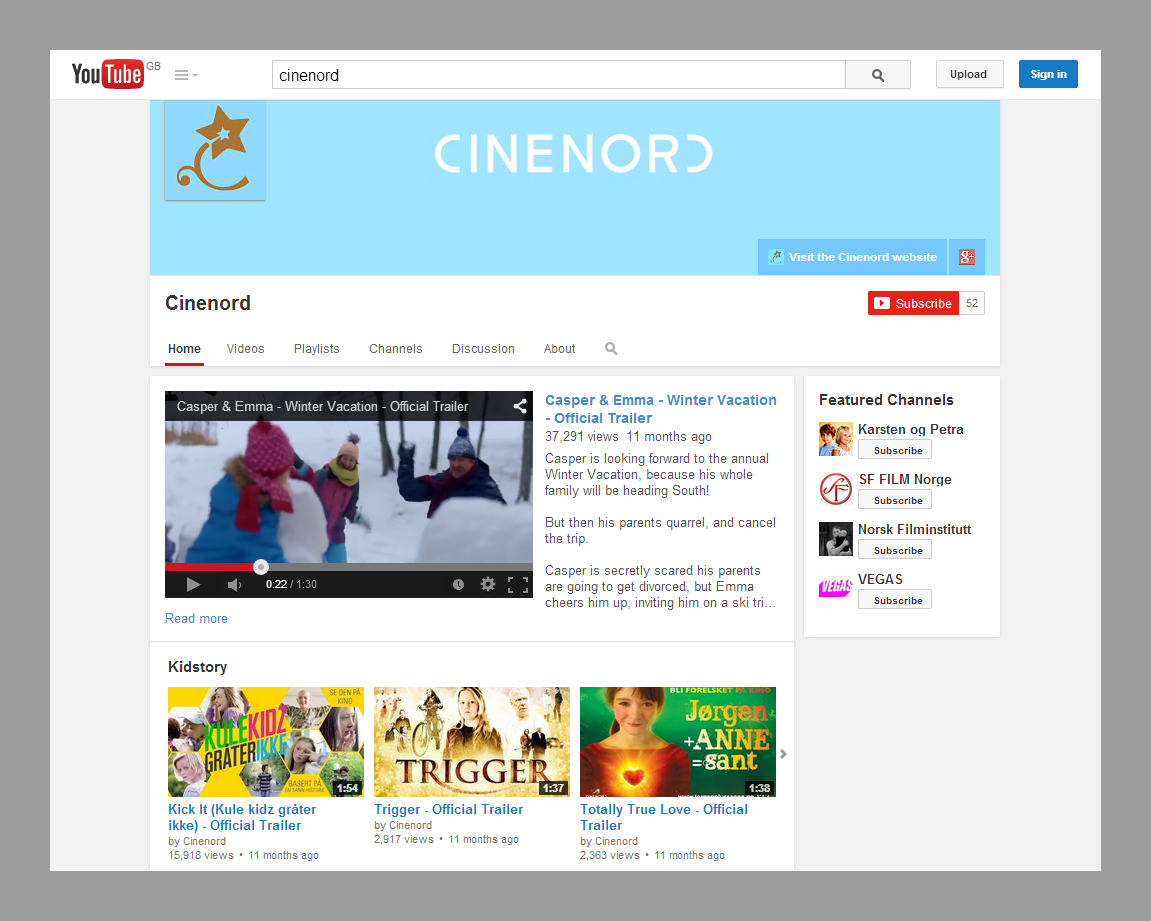Visit the Cinenord website link

[x=853, y=257]
